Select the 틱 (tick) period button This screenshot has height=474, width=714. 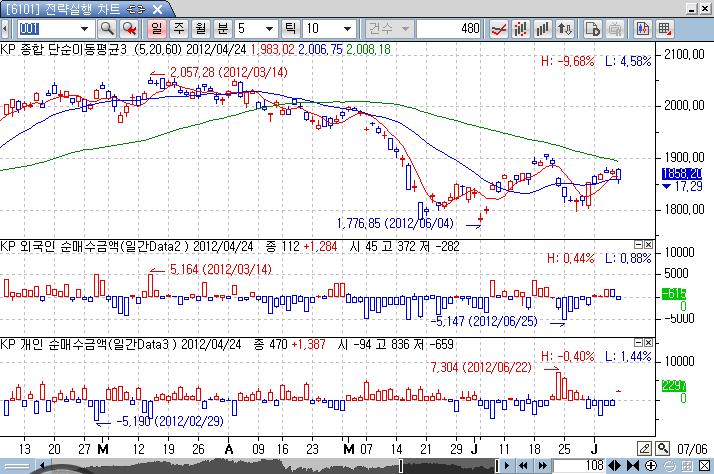click(291, 29)
